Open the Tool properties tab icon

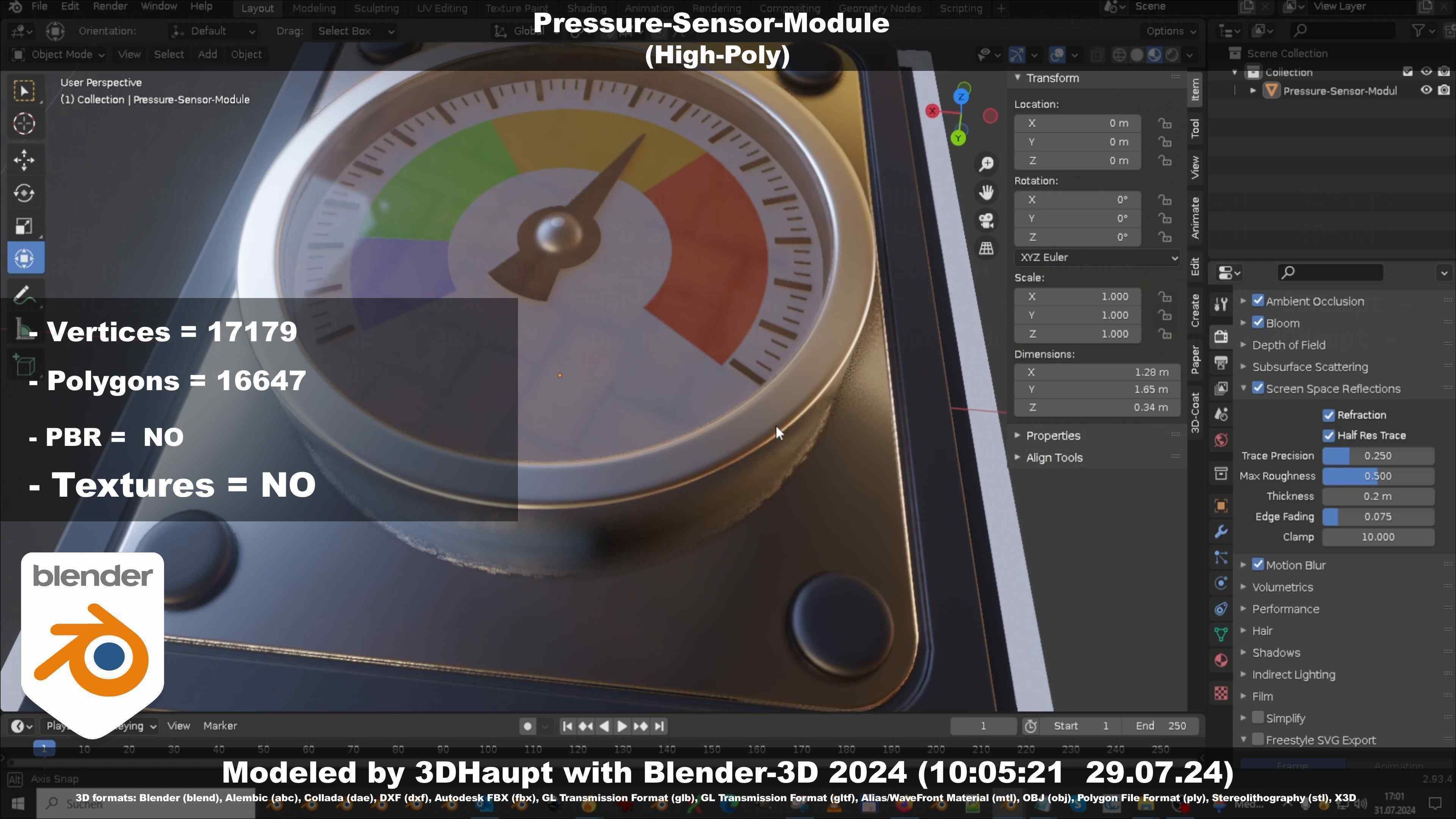1221,304
